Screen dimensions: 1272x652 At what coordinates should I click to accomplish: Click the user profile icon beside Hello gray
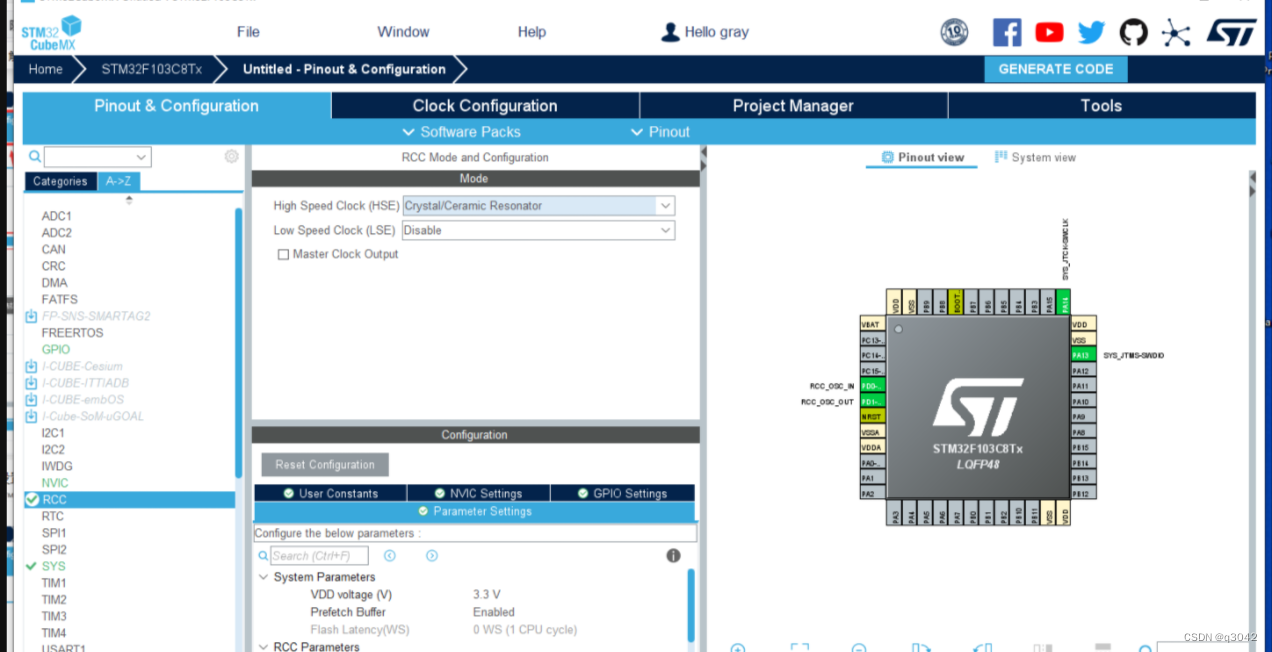(670, 32)
